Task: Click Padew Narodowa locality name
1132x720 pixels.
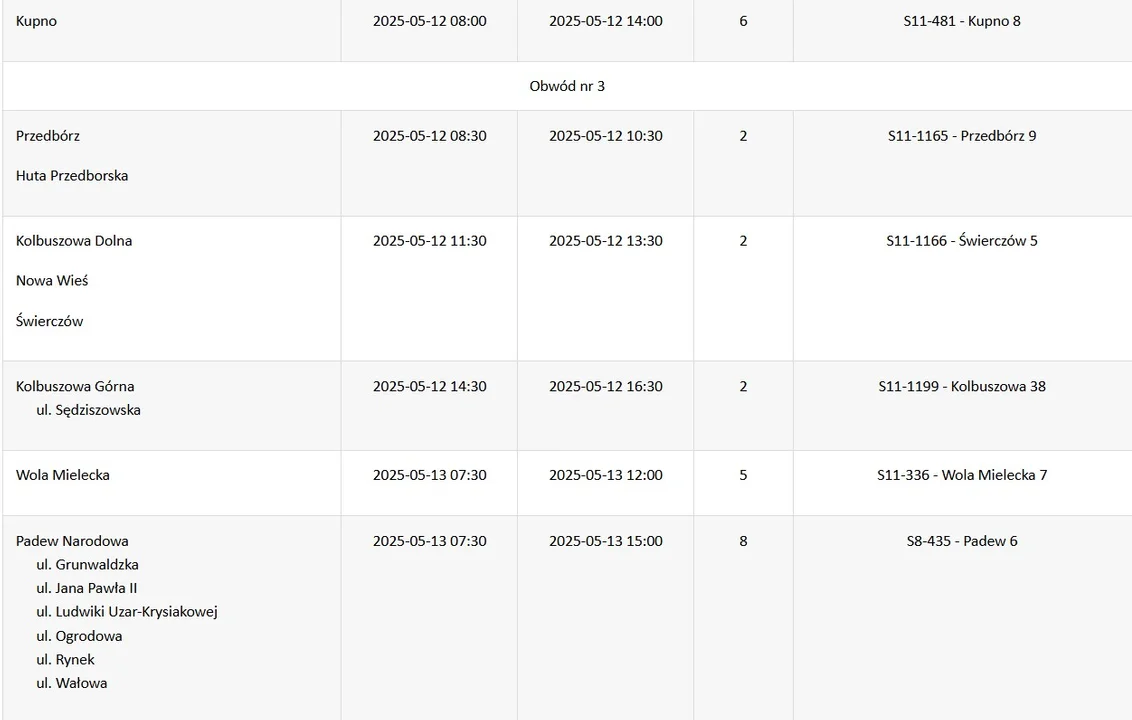Action: point(72,541)
